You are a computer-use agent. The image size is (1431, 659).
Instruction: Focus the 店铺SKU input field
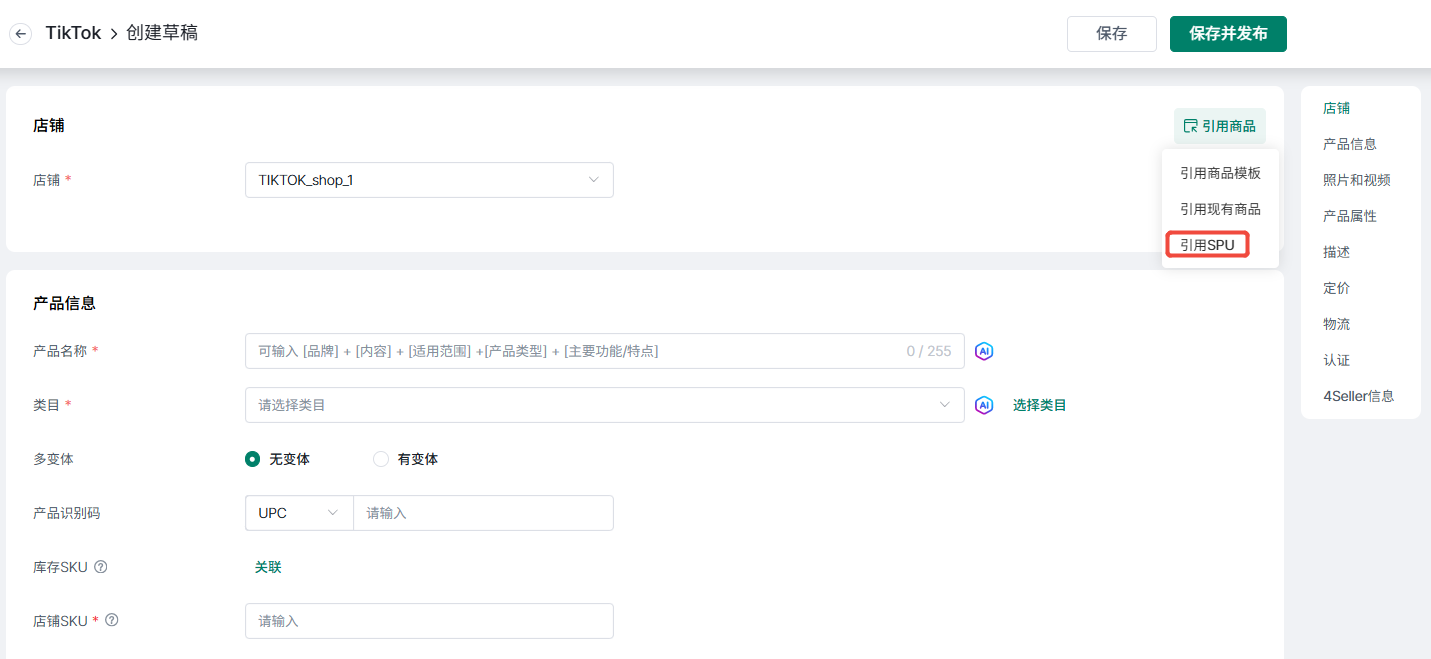pos(429,621)
